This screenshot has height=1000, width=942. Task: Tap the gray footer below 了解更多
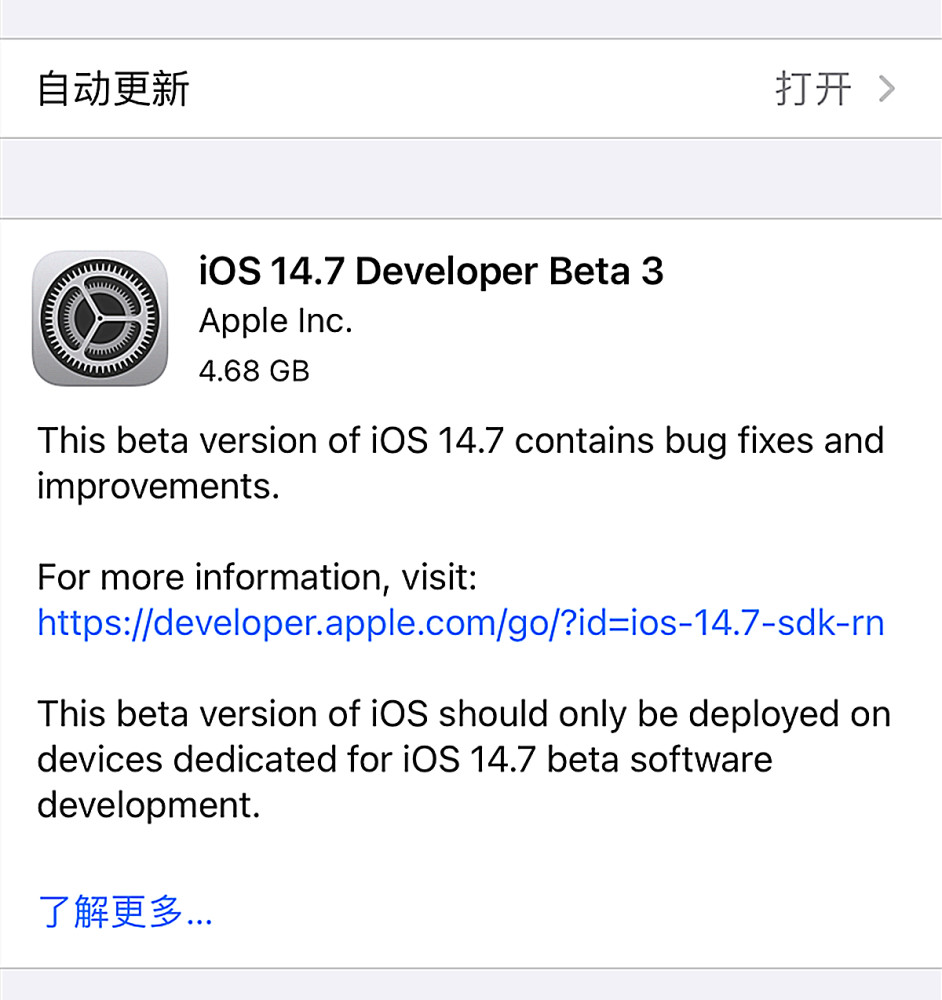click(471, 985)
